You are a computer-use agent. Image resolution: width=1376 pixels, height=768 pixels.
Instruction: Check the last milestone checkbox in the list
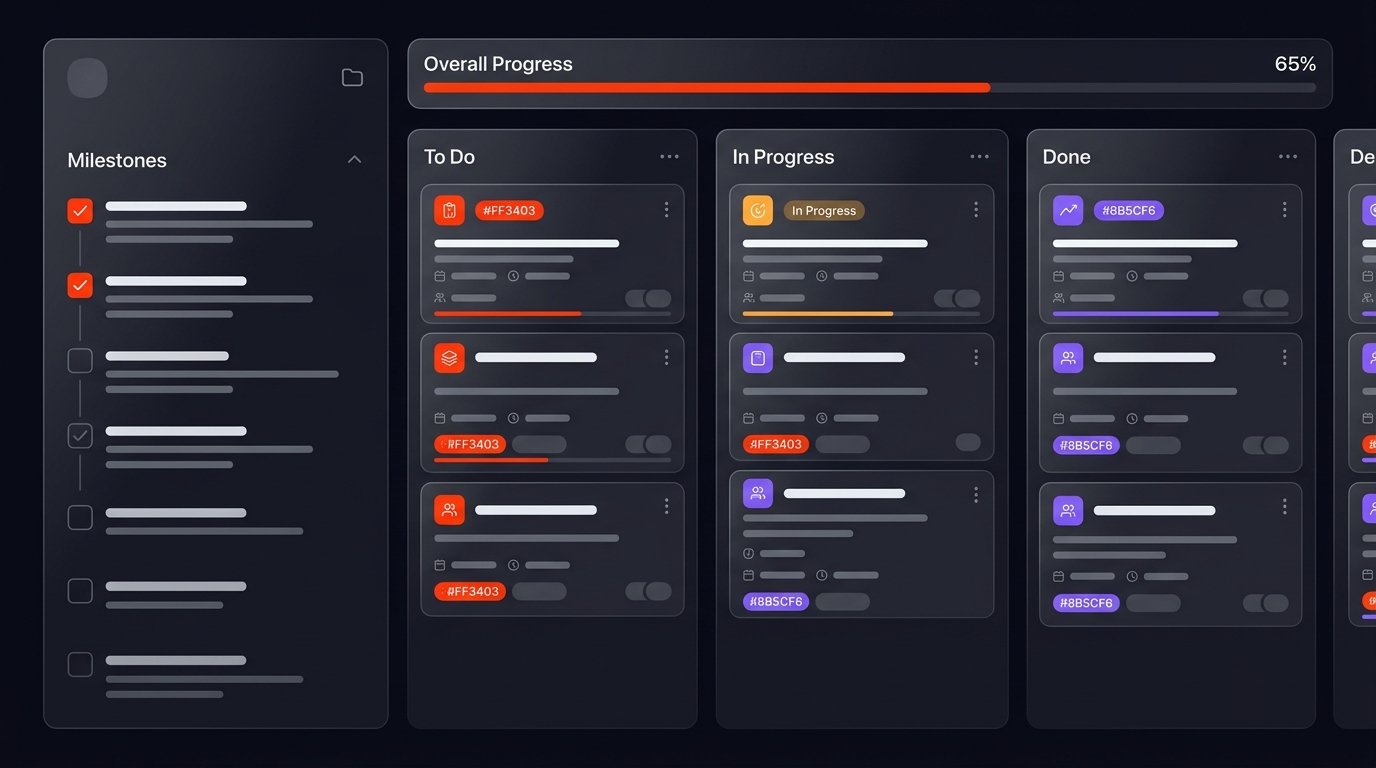click(80, 665)
